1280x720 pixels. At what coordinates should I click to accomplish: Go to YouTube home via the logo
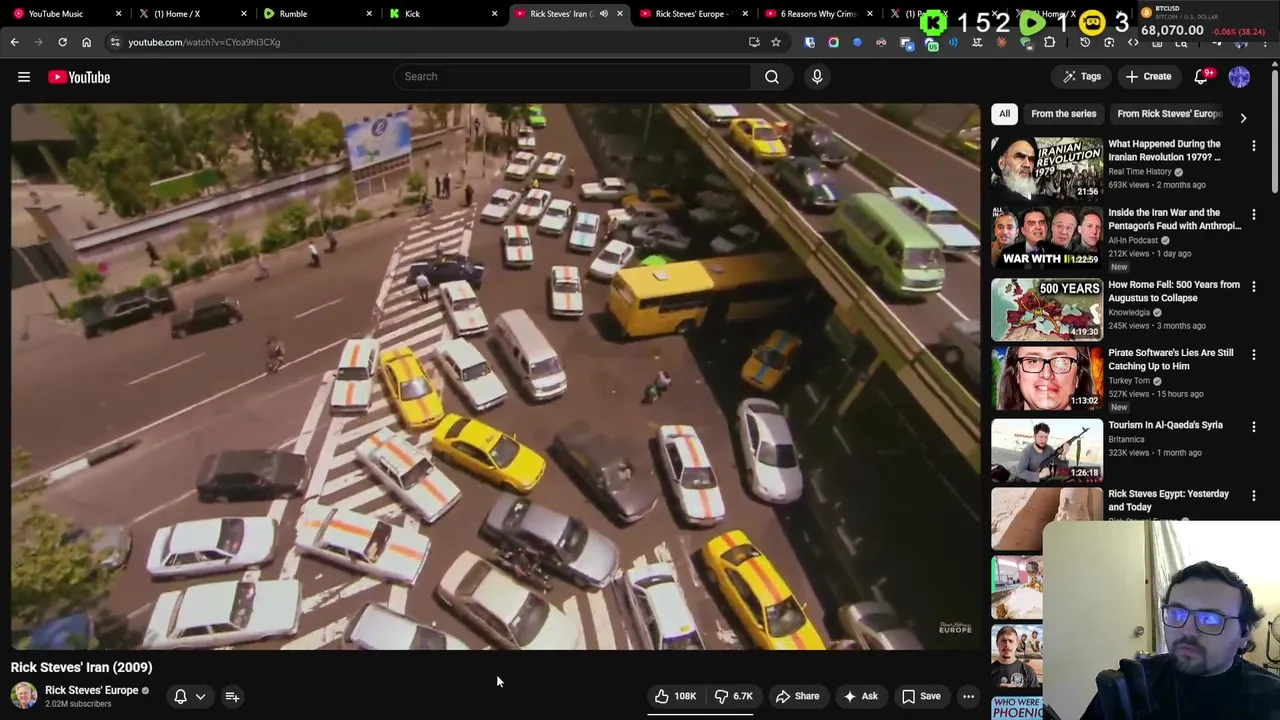[x=79, y=77]
